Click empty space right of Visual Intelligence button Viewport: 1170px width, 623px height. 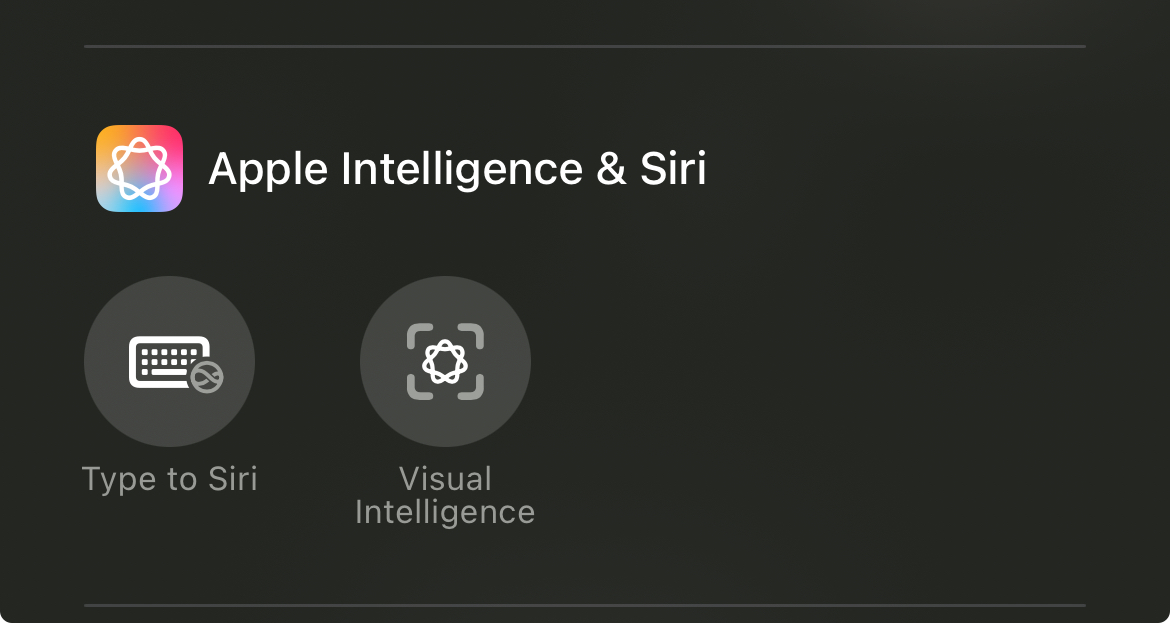pos(800,361)
